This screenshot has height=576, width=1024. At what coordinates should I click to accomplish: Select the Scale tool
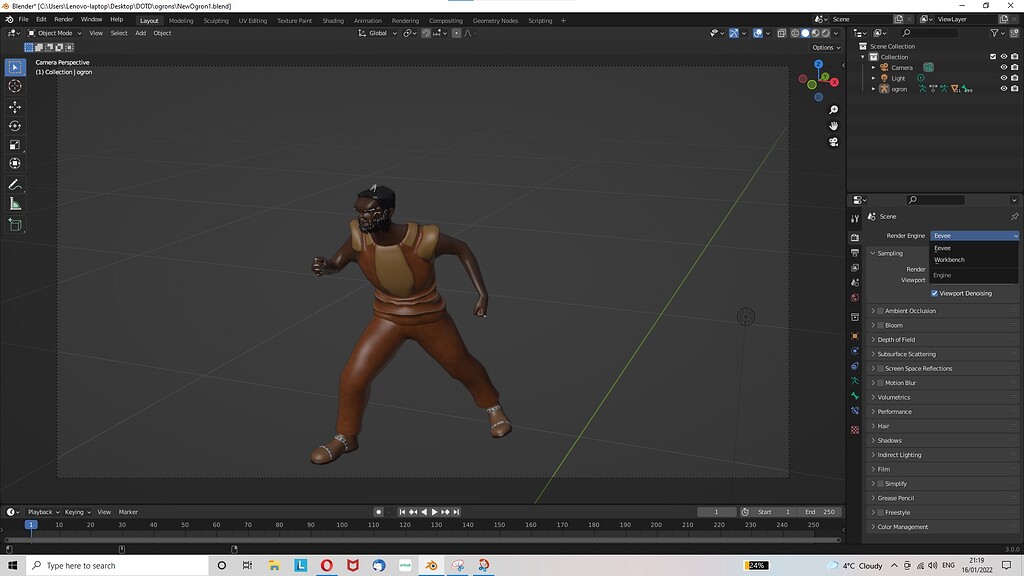[15, 145]
